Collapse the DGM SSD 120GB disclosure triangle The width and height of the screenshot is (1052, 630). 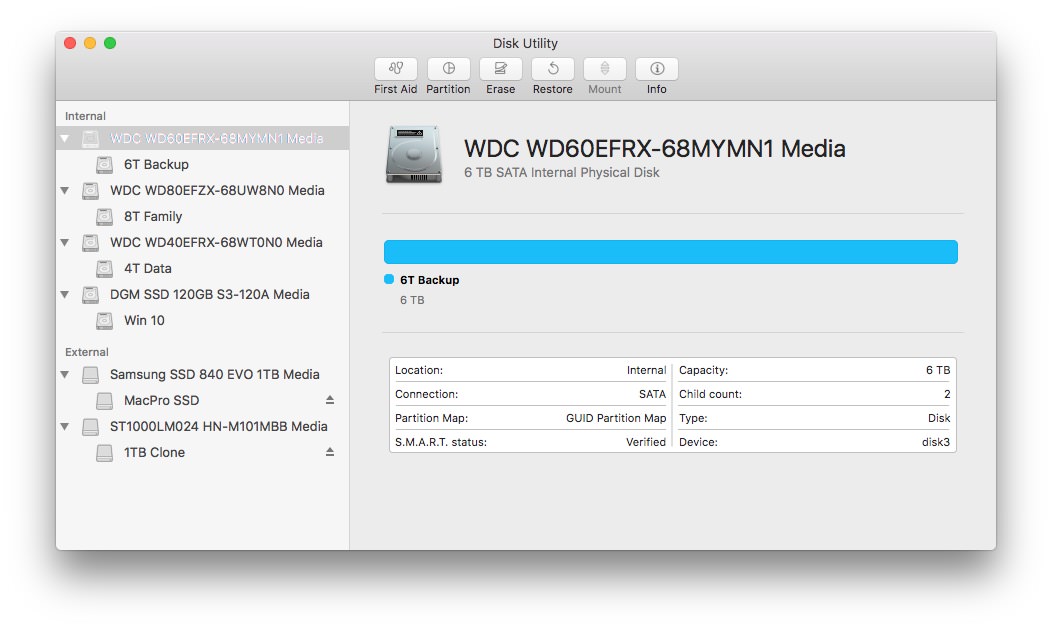pyautogui.click(x=64, y=295)
